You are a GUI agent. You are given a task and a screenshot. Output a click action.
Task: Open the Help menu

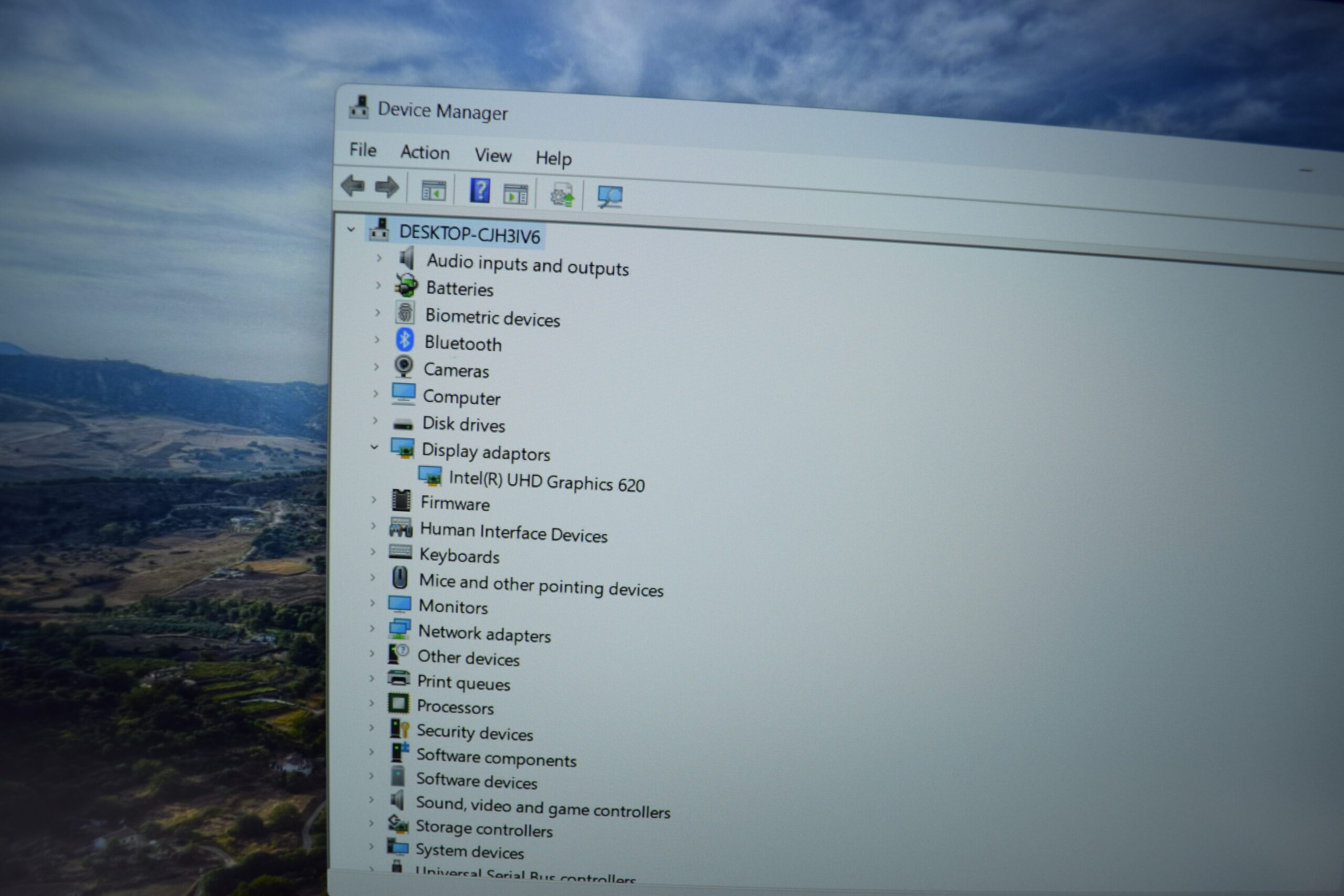(x=553, y=159)
